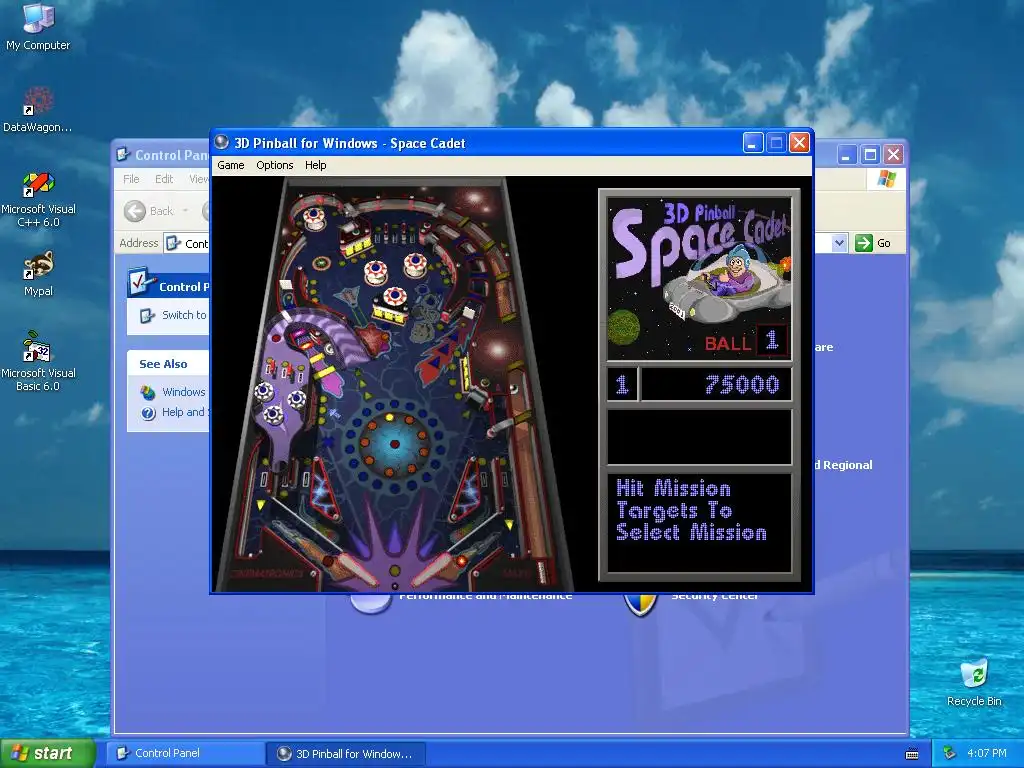This screenshot has width=1024, height=768.
Task: Click the score display 75000
Action: tap(742, 385)
